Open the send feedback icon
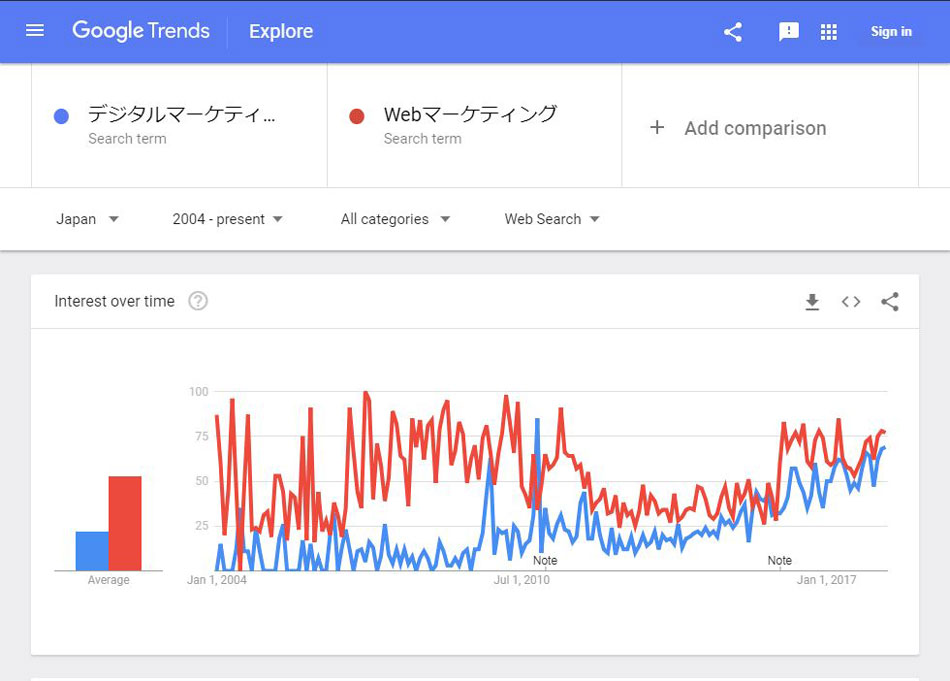This screenshot has height=681, width=950. [x=788, y=32]
